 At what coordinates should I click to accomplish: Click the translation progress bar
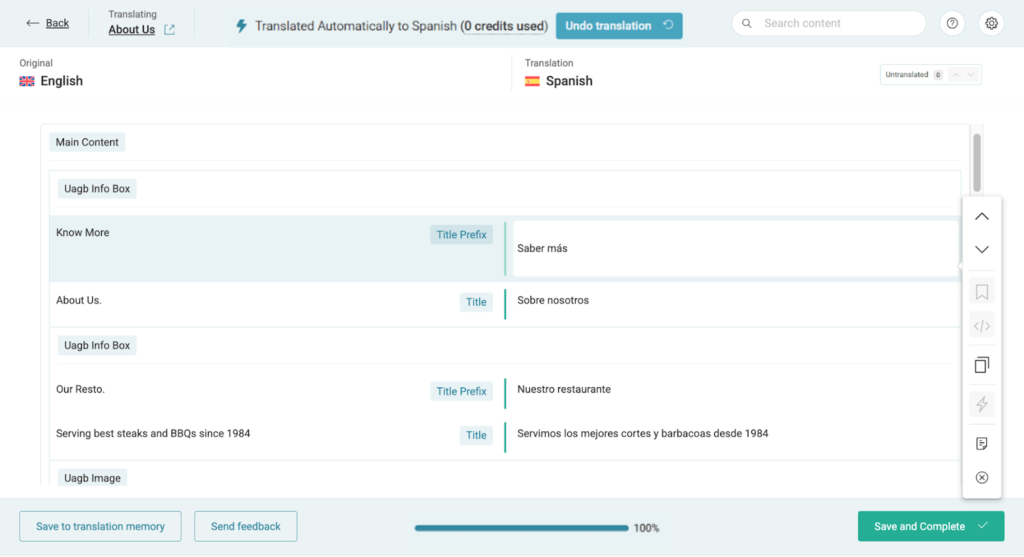click(x=521, y=528)
